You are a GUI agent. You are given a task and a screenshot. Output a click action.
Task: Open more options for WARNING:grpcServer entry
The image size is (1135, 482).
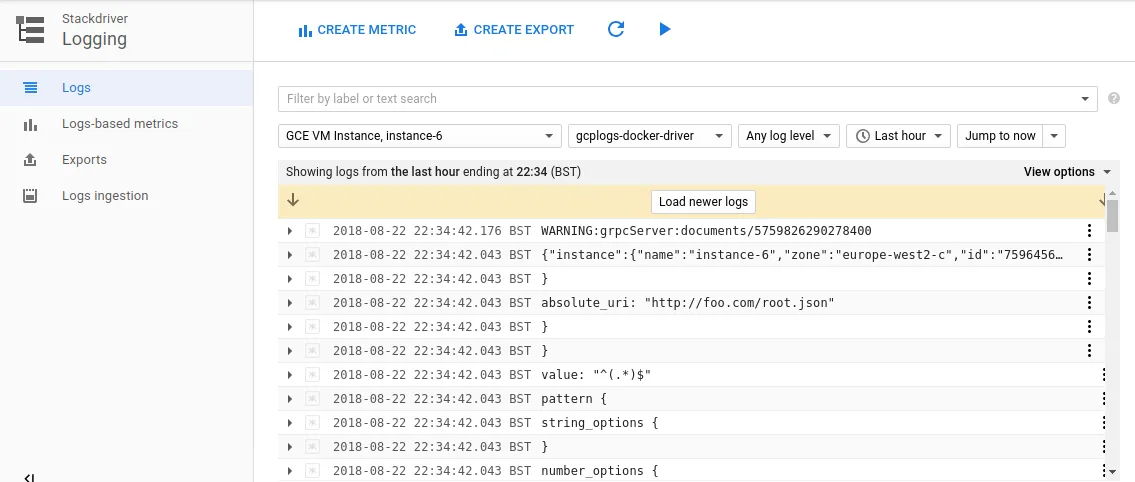[x=1090, y=231]
